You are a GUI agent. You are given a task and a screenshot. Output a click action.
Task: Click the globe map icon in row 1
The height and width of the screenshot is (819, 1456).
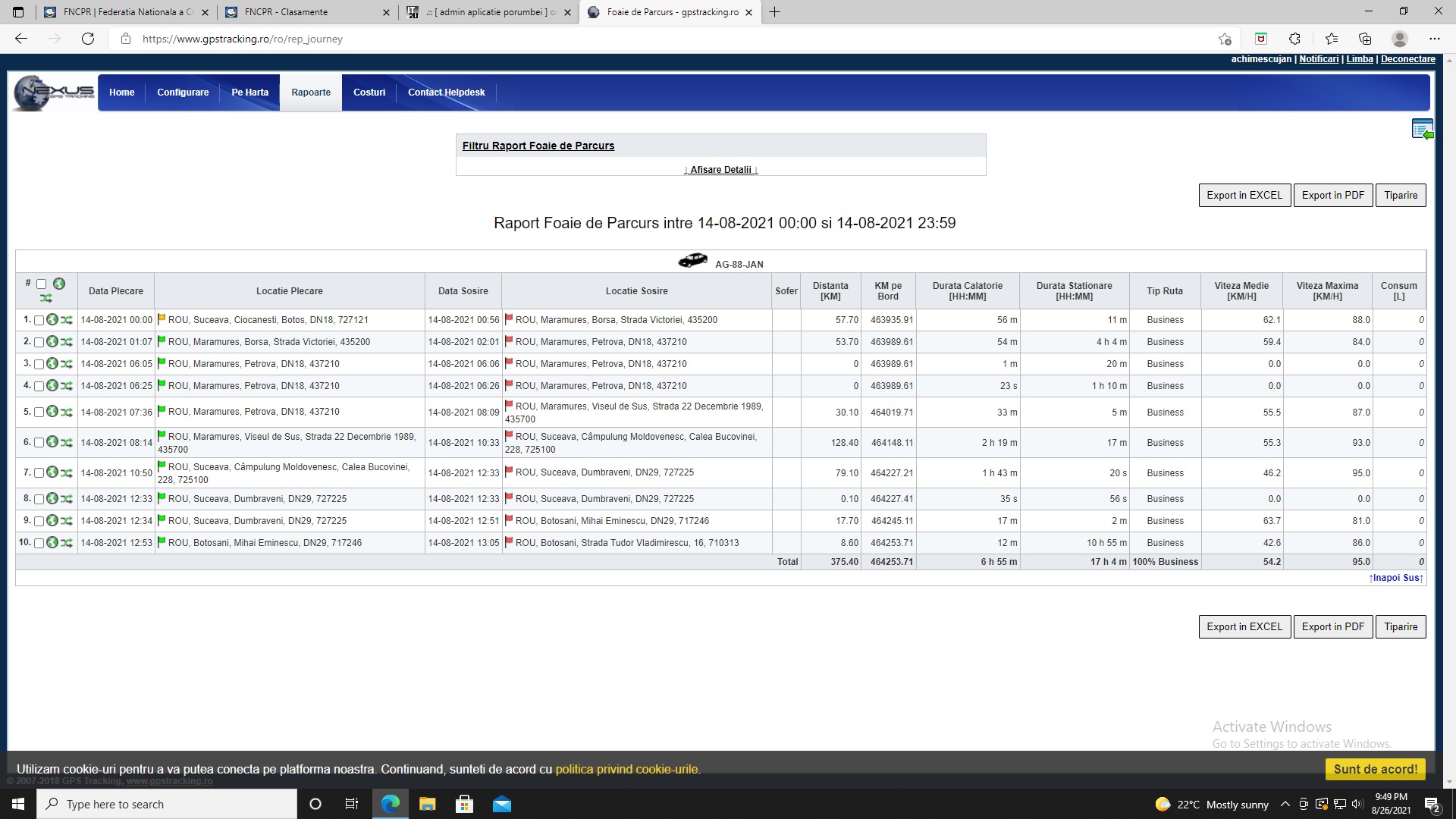(x=52, y=320)
